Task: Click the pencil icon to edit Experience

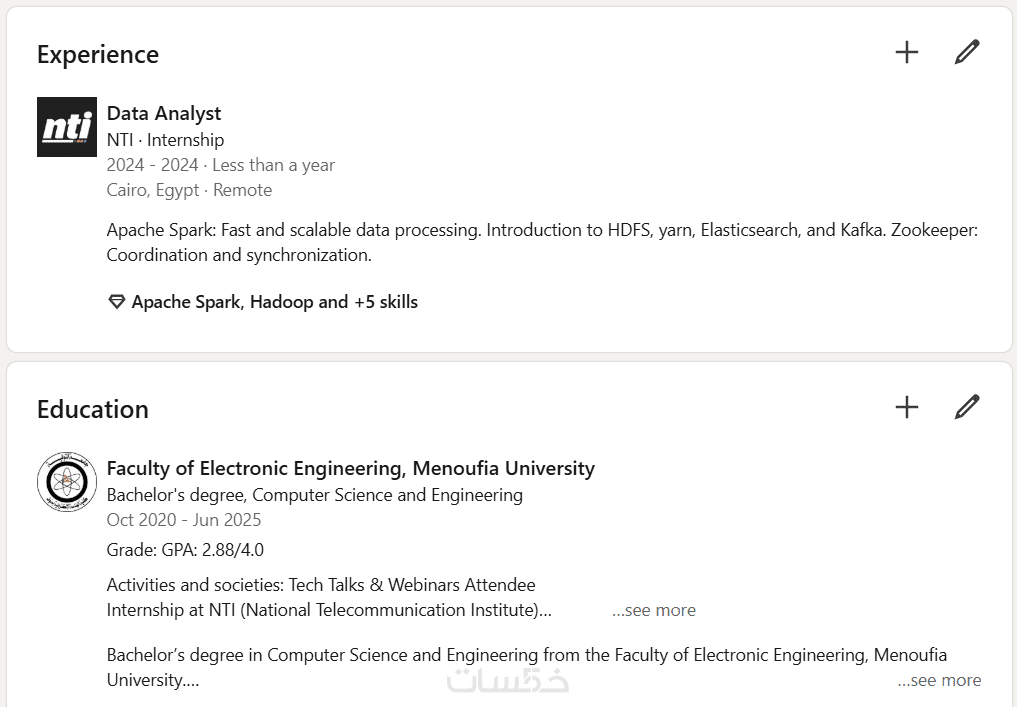Action: (x=966, y=52)
